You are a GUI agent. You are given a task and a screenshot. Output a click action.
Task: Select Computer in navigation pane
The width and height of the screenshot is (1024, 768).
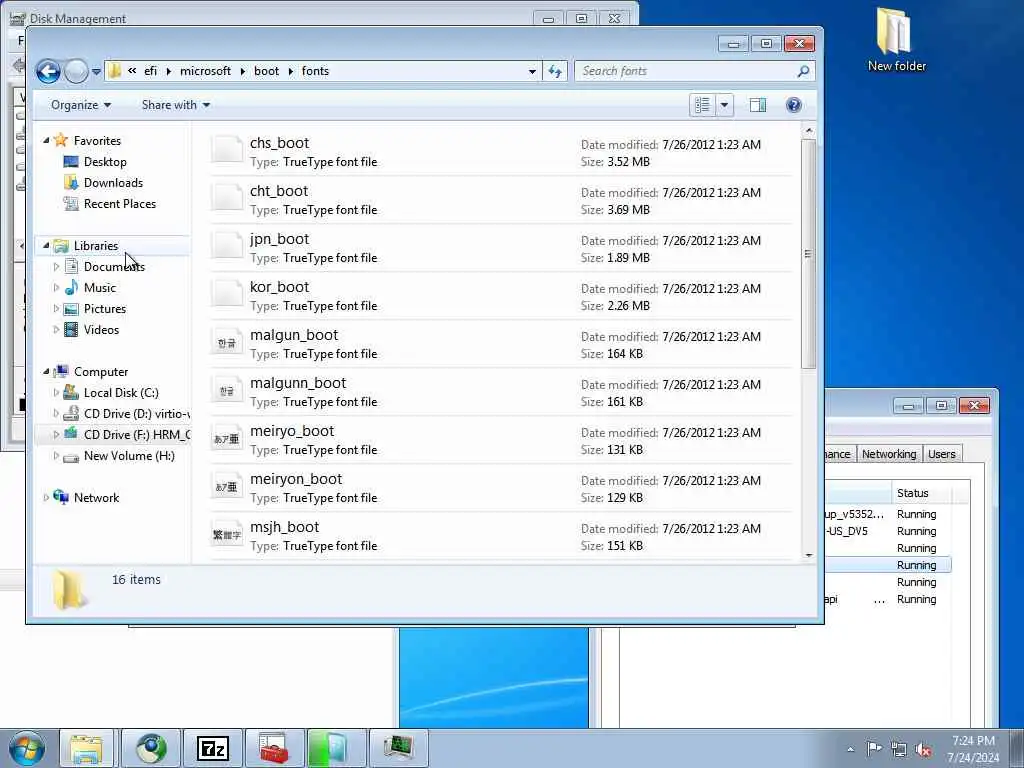point(101,372)
